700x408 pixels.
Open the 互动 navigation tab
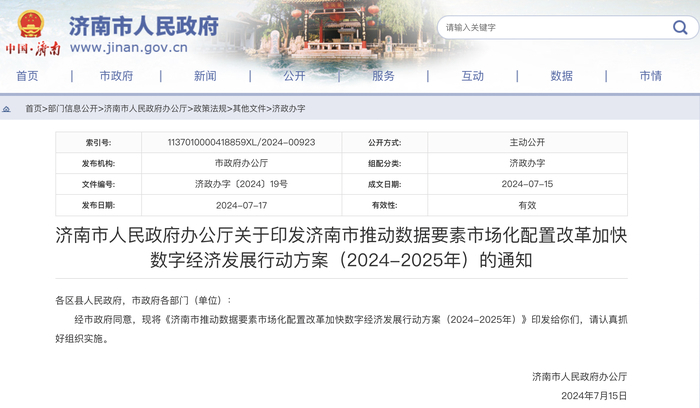pos(472,76)
